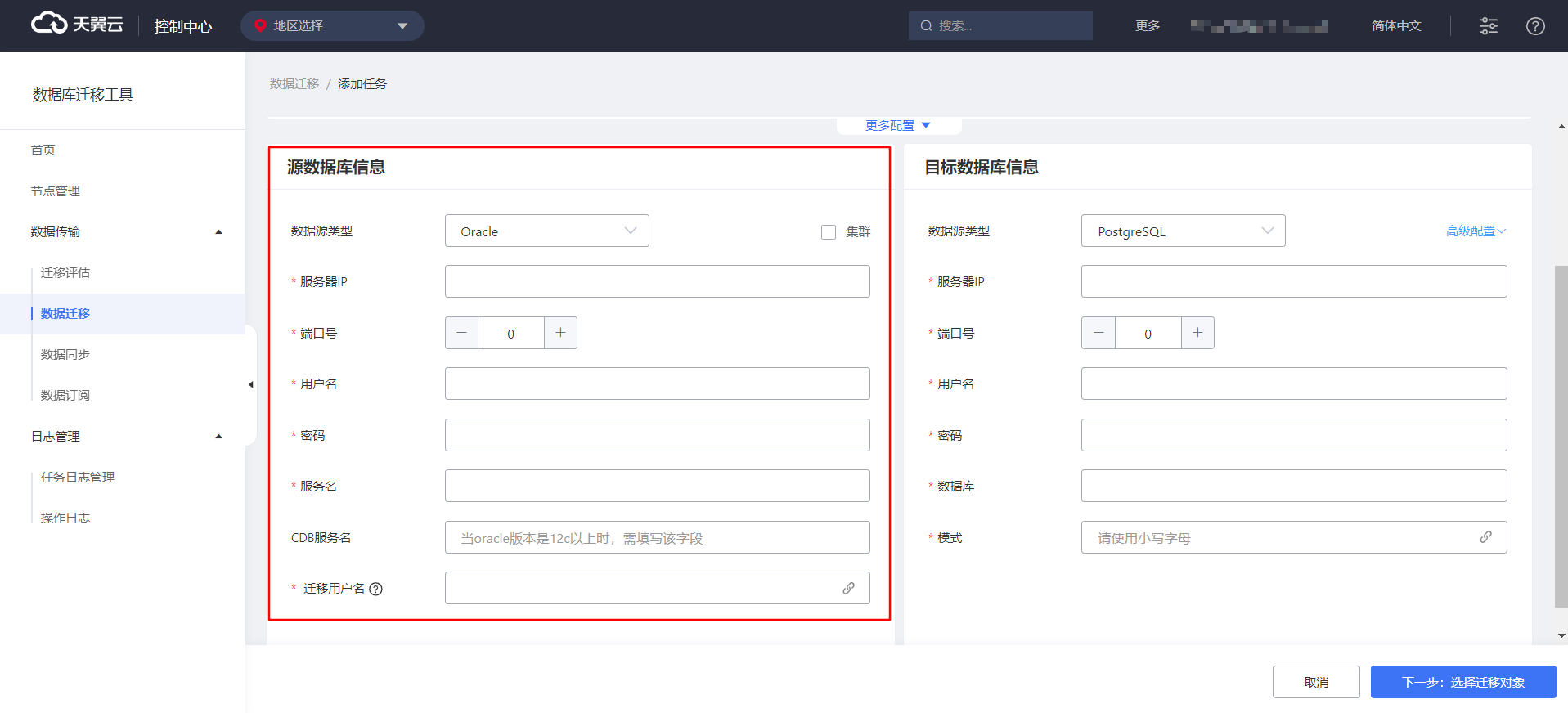
Task: Click the location pin icon in 地区选择
Action: pos(260,25)
